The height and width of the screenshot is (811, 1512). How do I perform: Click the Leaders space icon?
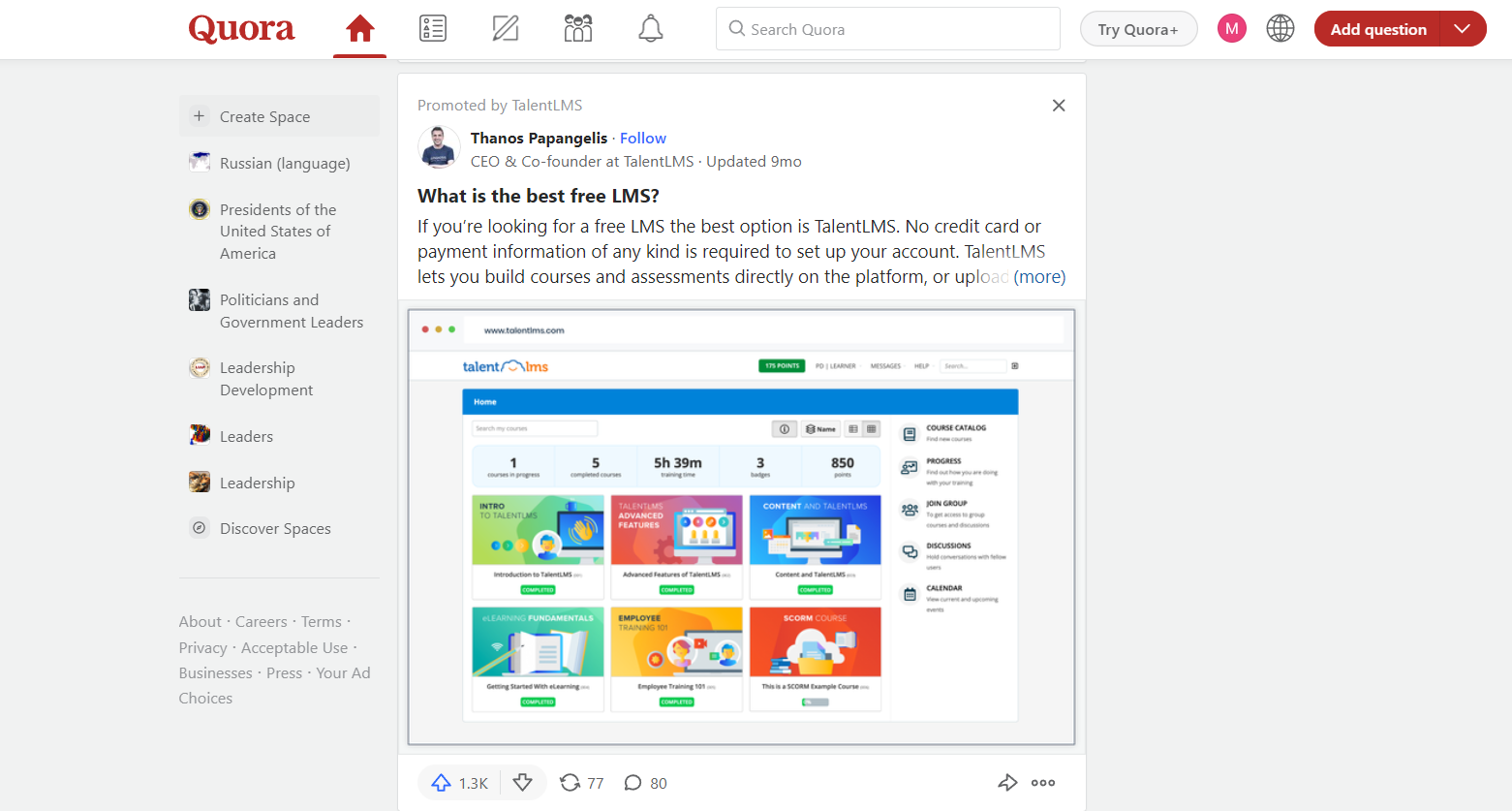click(x=200, y=434)
